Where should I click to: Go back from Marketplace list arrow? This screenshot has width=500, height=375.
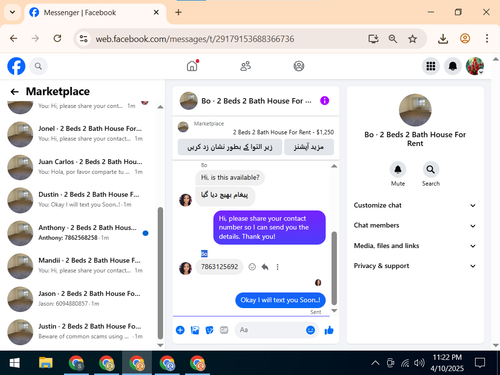14,92
